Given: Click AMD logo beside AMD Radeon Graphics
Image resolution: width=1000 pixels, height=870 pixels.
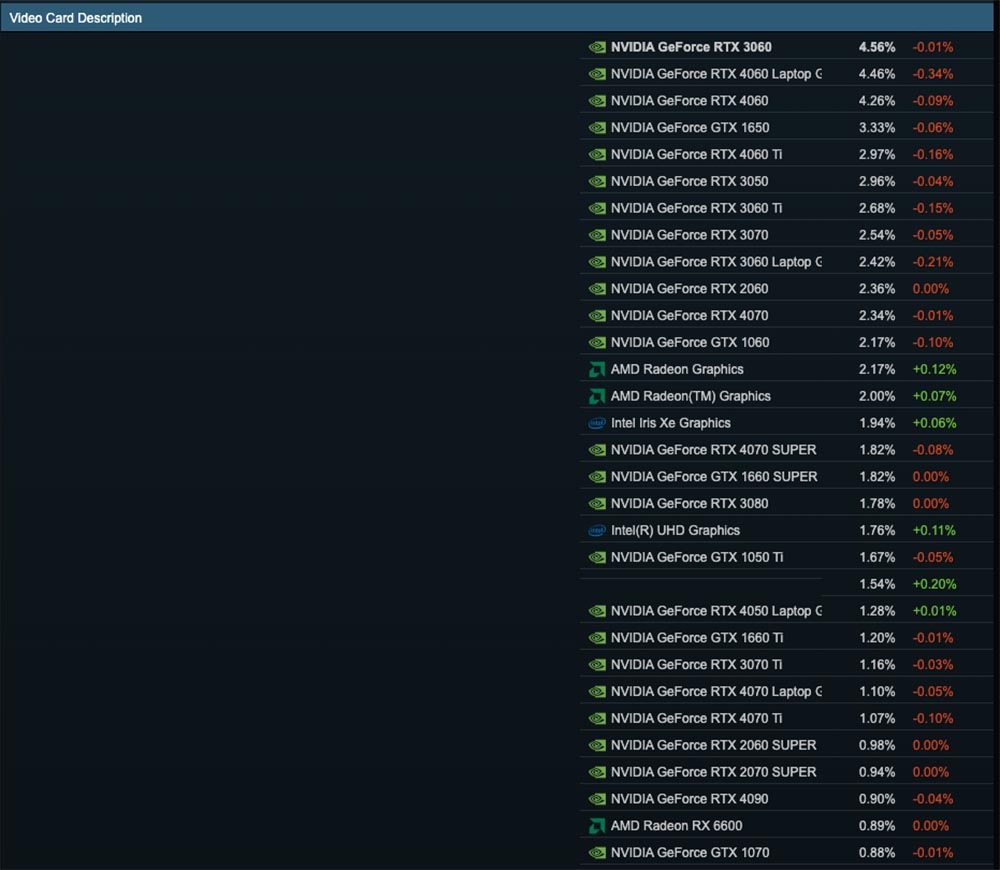Looking at the screenshot, I should 597,369.
